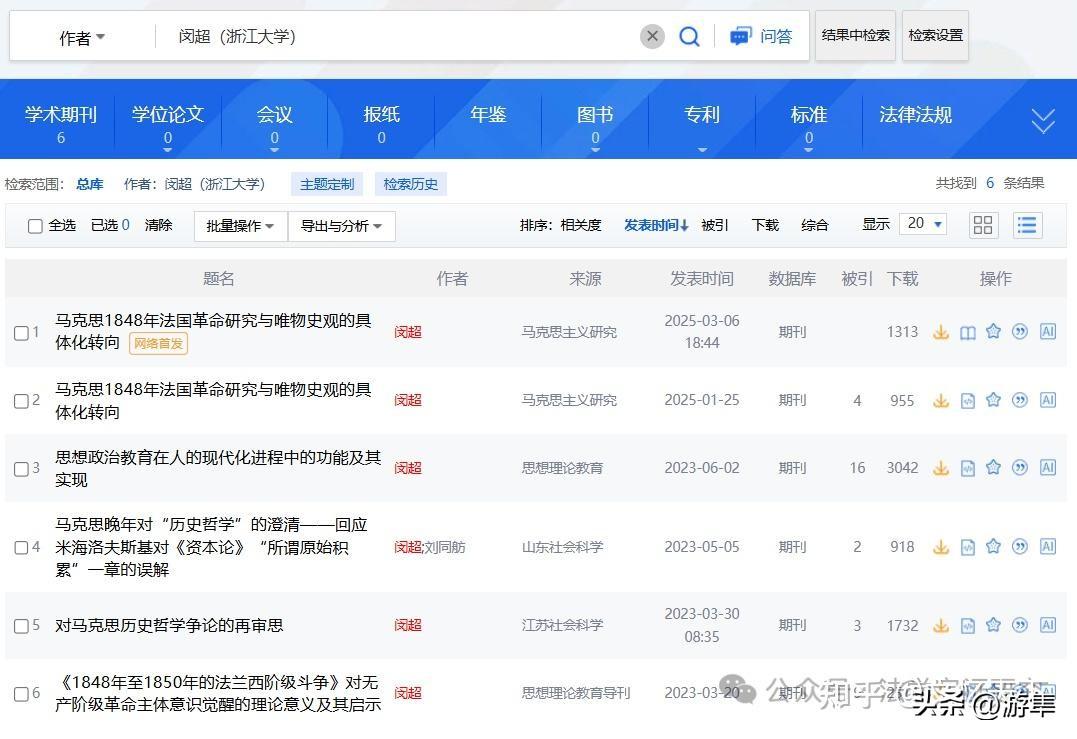Image resolution: width=1077 pixels, height=739 pixels.
Task: Tick the checkbox for result 3
Action: 21,468
